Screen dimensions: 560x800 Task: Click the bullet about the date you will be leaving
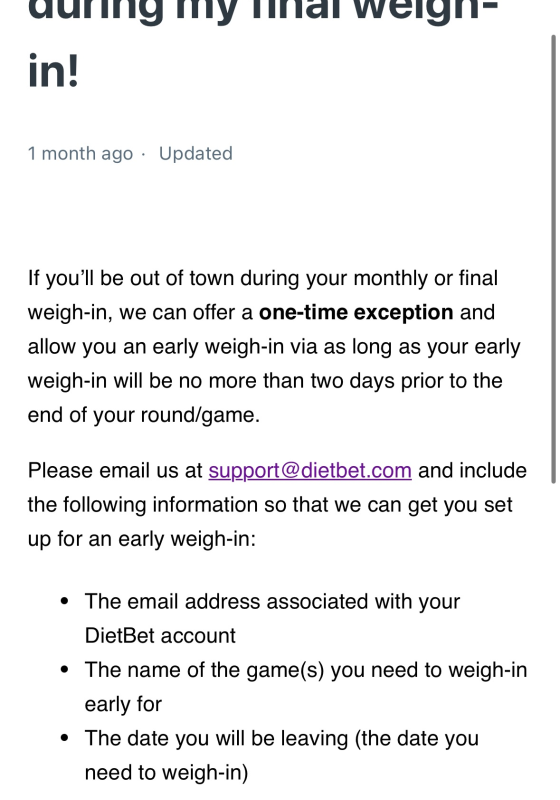[x=282, y=755]
